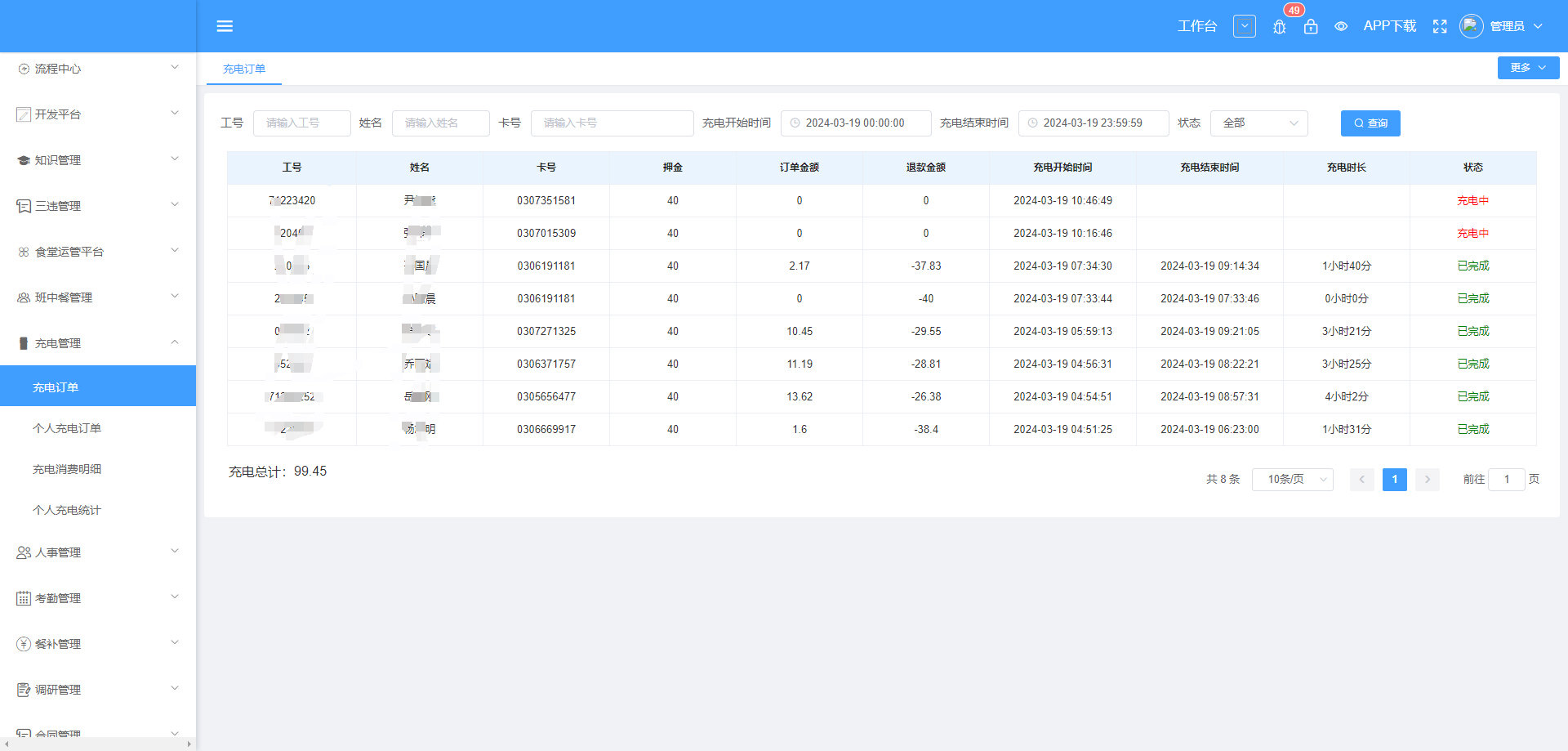Click the 餐补管理 yen icon
Viewport: 1568px width, 751px height.
pos(24,644)
